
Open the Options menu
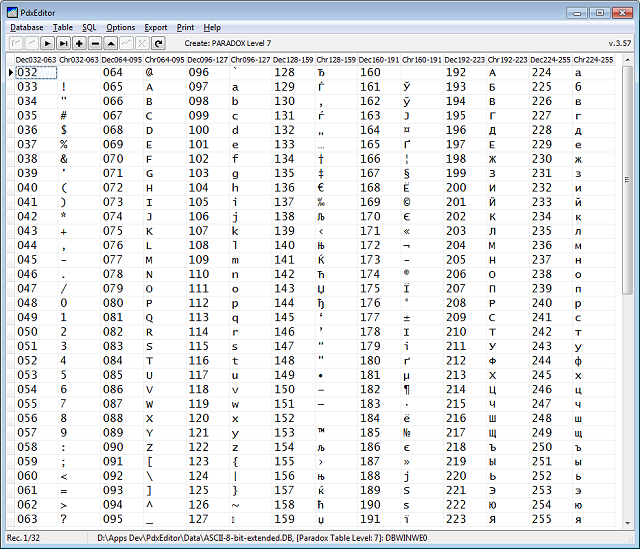coord(121,27)
